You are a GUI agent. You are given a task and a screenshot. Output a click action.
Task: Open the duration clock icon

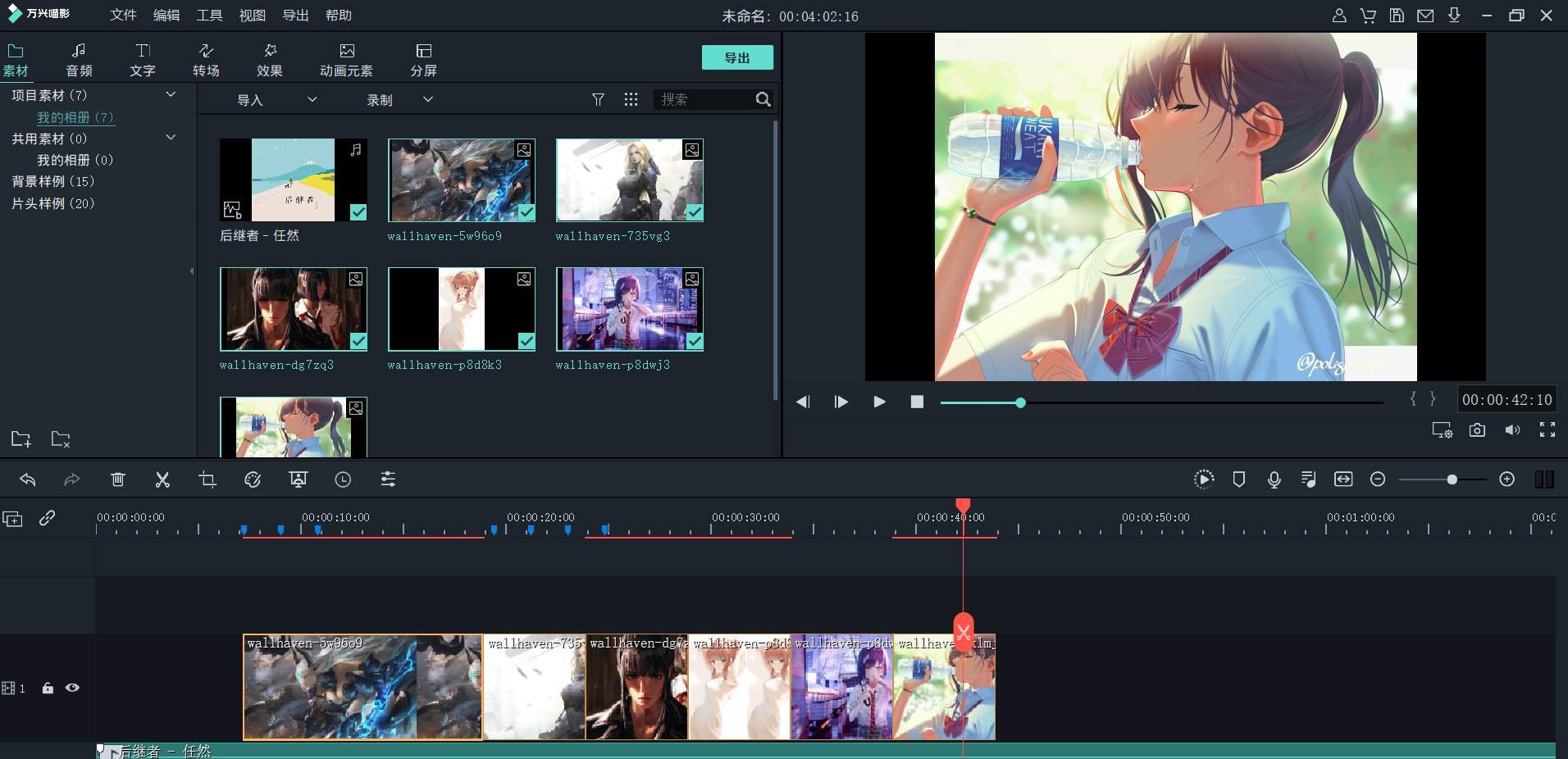[343, 479]
